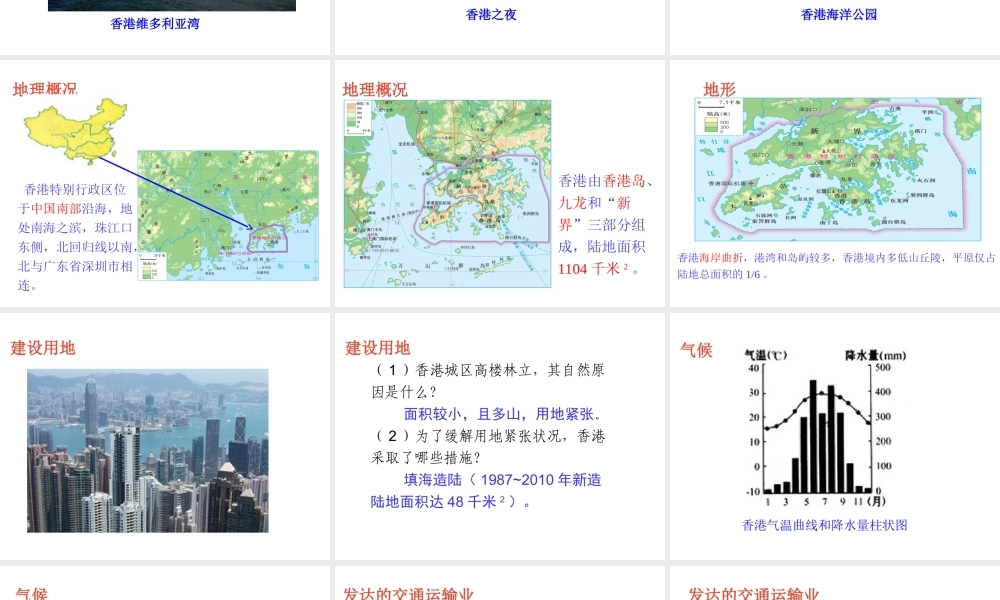Image resolution: width=1000 pixels, height=600 pixels.
Task: Click the chart caption 香港气温曲线和降水量柱状图
Action: pyautogui.click(x=825, y=525)
